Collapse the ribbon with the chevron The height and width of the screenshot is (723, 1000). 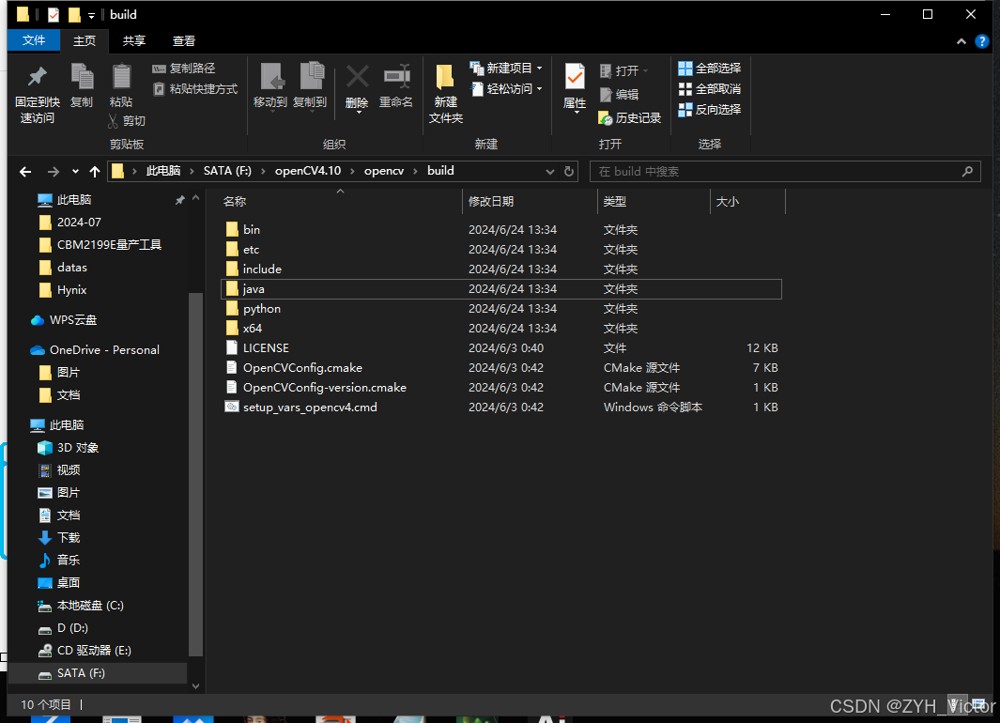tap(961, 42)
